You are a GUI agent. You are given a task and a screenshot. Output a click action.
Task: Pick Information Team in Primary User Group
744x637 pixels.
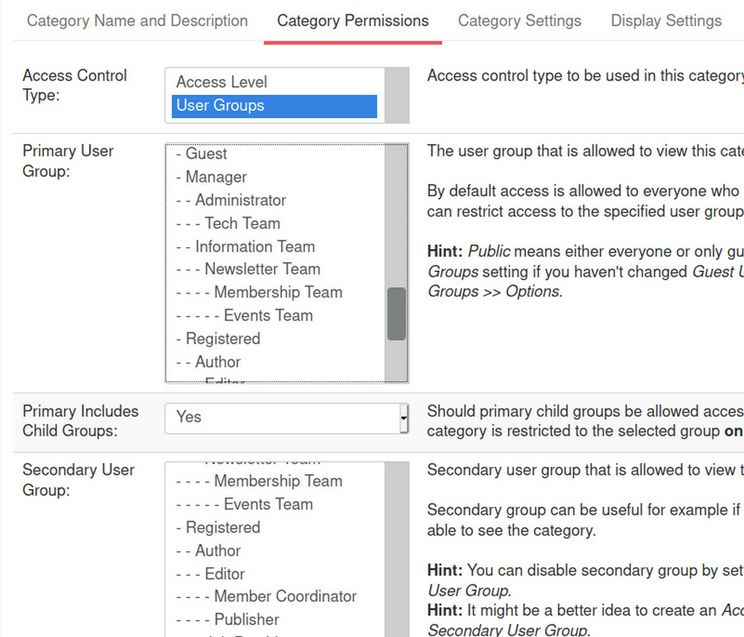[x=254, y=246]
